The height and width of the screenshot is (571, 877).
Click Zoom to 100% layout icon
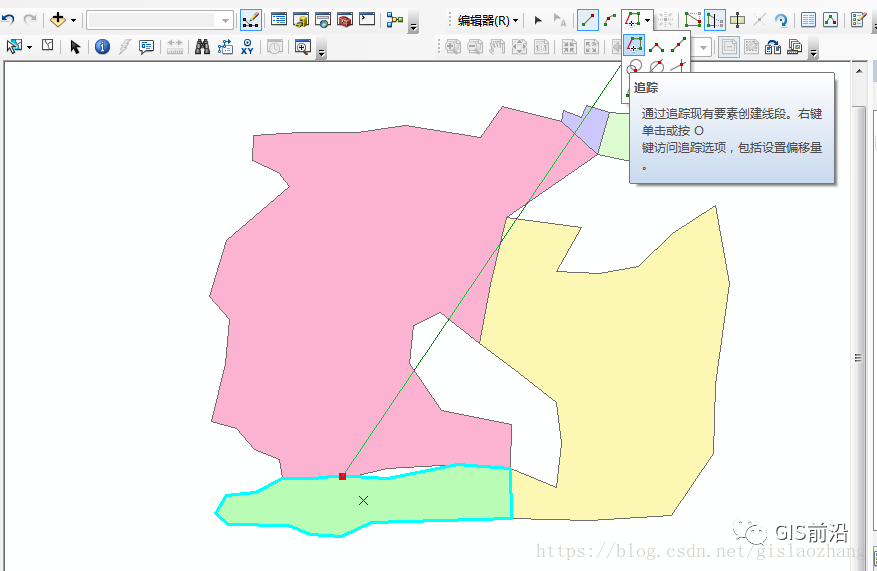tap(541, 47)
